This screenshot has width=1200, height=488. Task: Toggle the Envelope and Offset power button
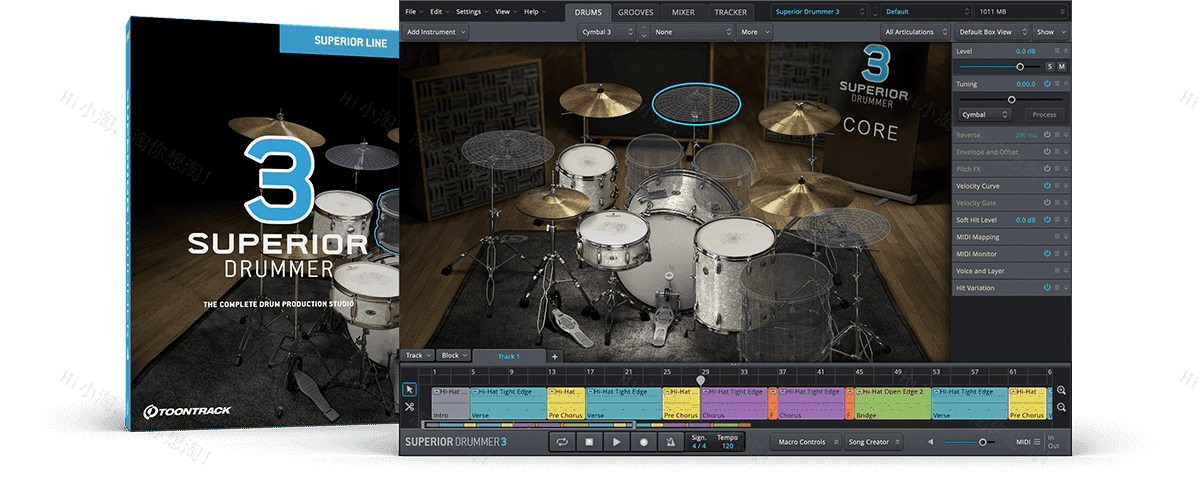(1047, 152)
